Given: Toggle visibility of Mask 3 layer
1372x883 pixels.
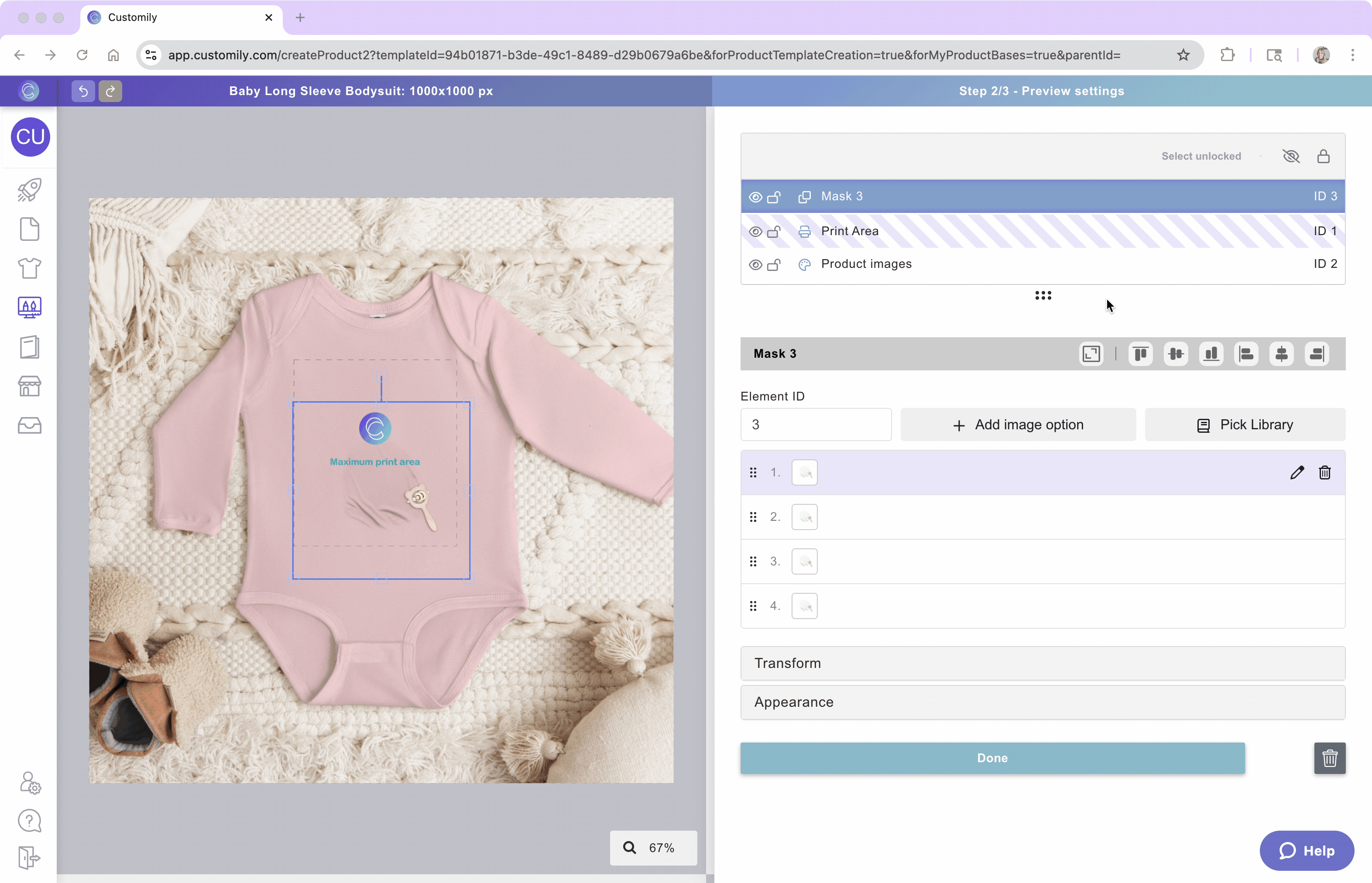Looking at the screenshot, I should pyautogui.click(x=755, y=197).
